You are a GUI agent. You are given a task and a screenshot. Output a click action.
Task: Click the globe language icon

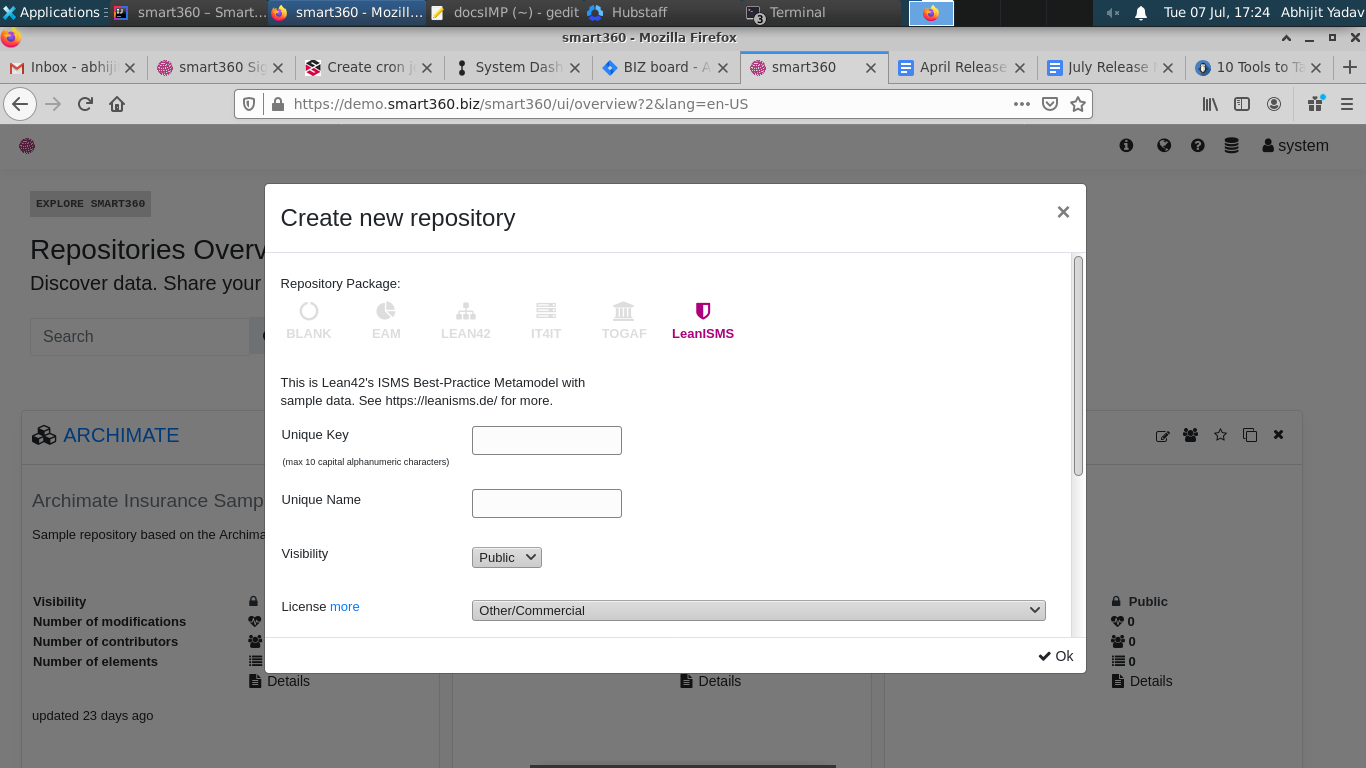click(x=1164, y=145)
